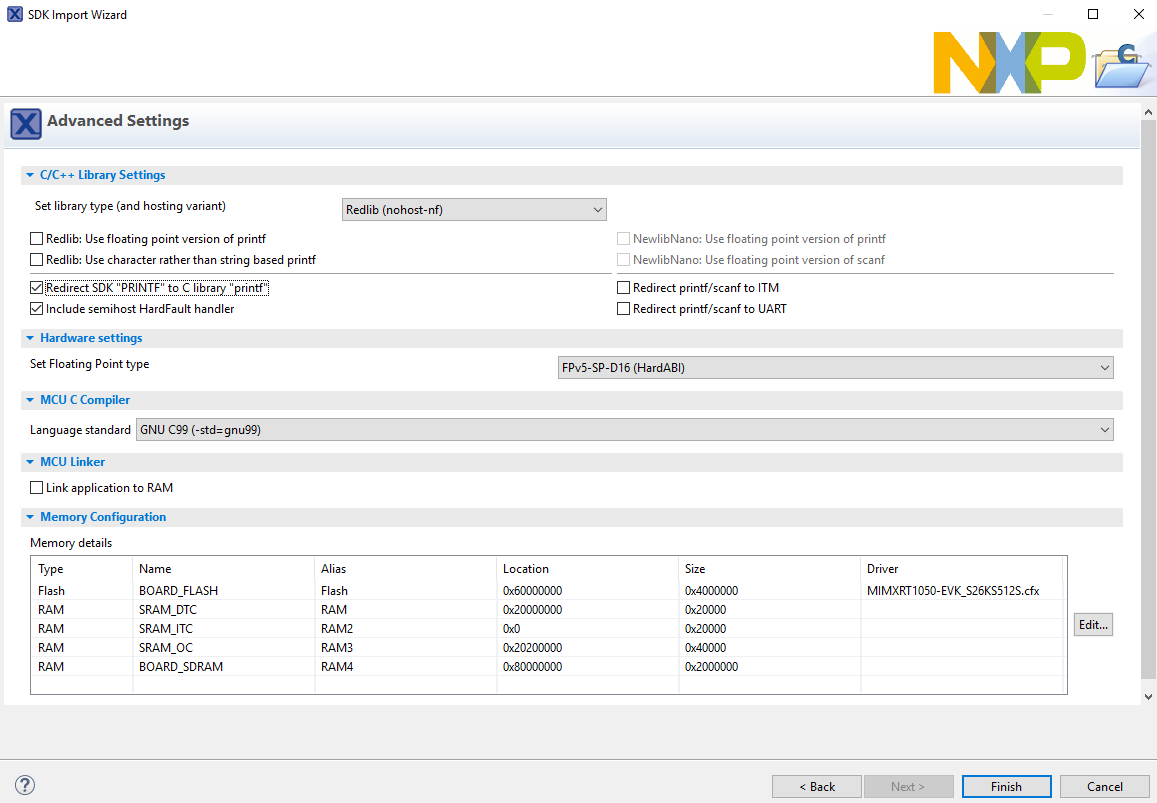
Task: Collapse the Memory Configuration section
Action: point(30,517)
